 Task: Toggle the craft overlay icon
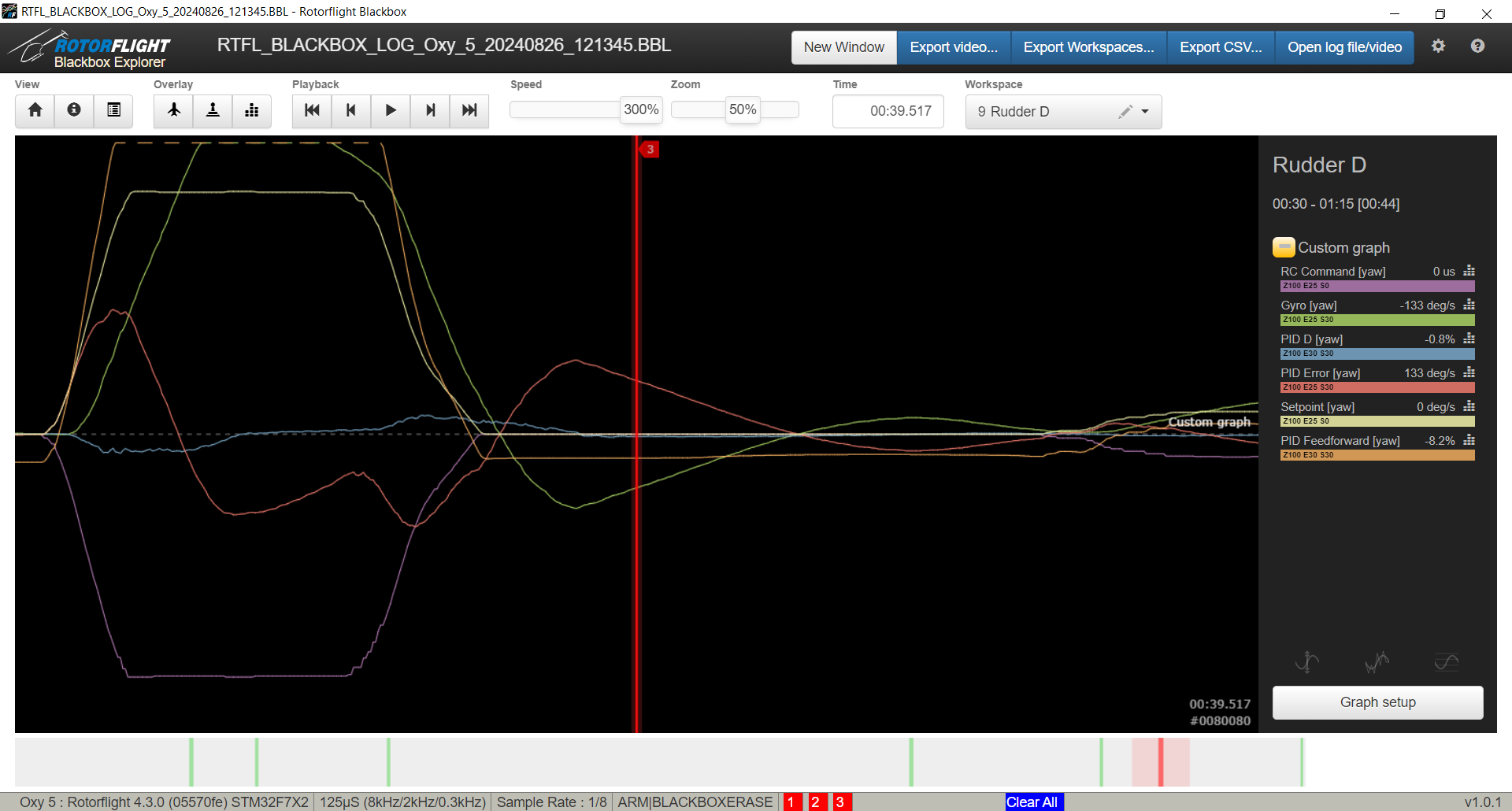(x=173, y=110)
